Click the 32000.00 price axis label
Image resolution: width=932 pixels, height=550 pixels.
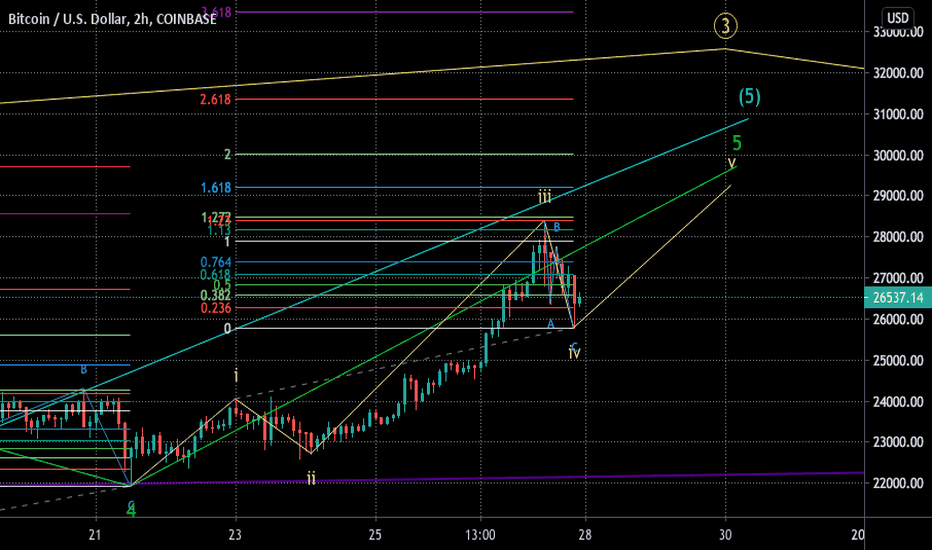pos(898,73)
